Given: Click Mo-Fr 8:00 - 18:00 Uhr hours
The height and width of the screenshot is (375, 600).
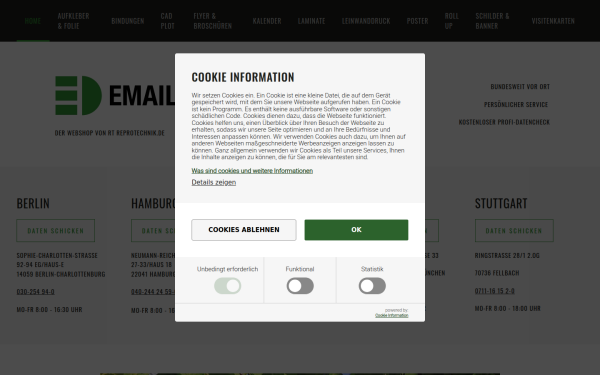Looking at the screenshot, I should pos(507,308).
